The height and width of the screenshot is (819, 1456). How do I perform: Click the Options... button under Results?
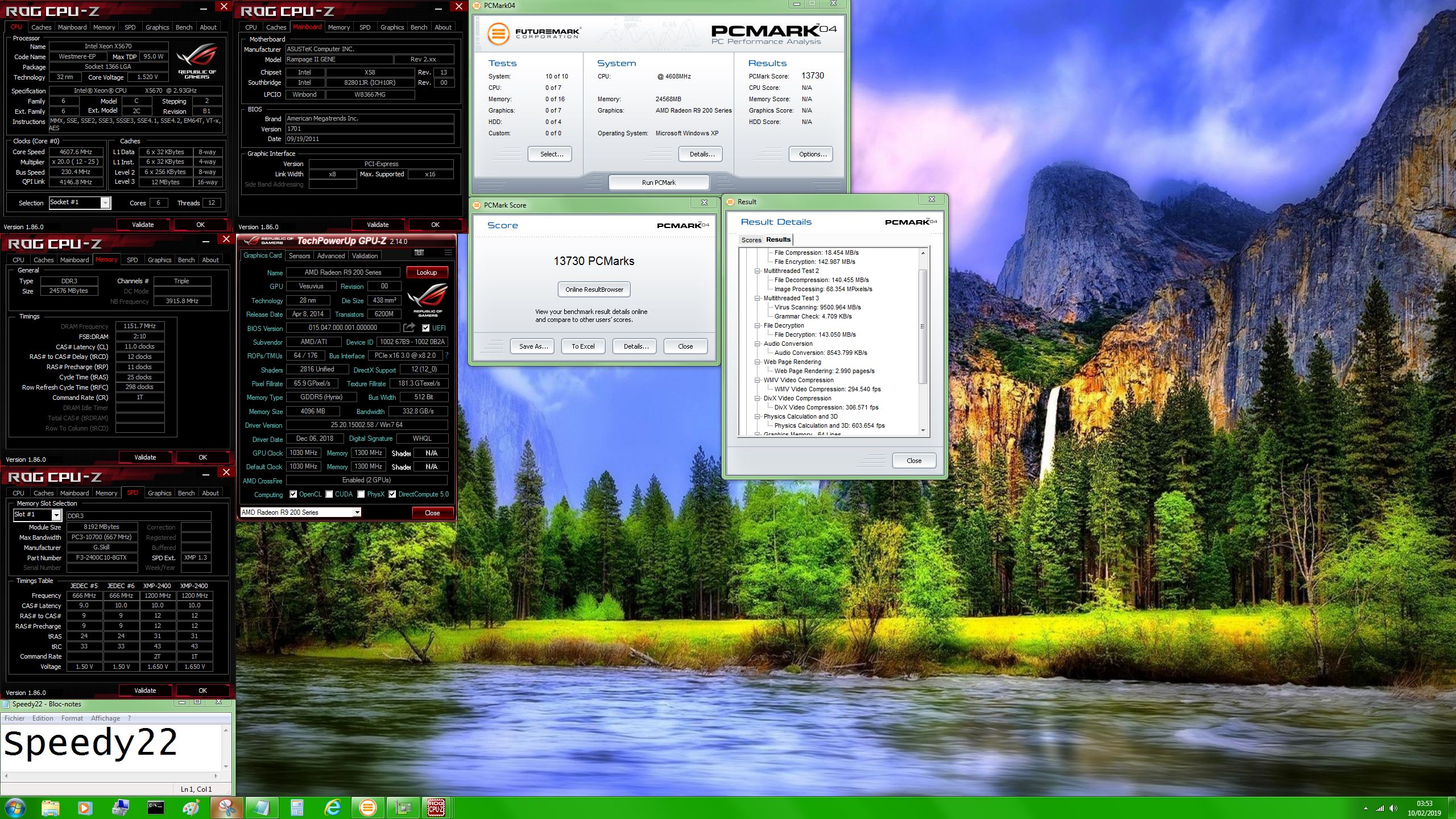tap(812, 154)
